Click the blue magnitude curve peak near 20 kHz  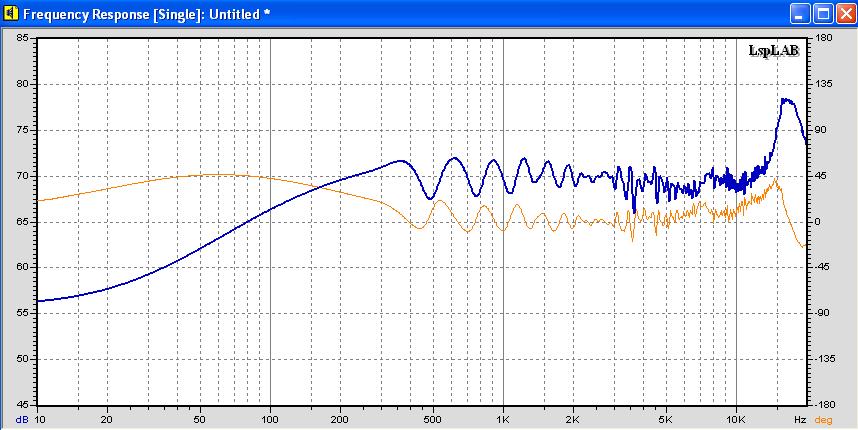[787, 101]
